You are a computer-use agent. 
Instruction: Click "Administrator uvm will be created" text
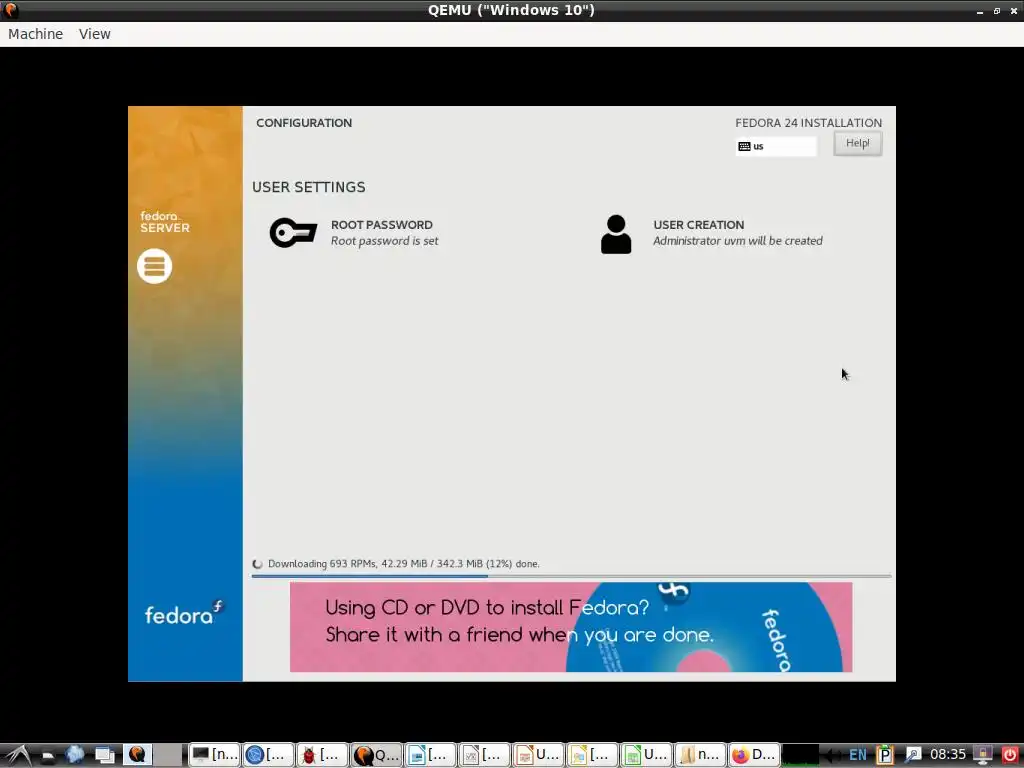coord(738,241)
